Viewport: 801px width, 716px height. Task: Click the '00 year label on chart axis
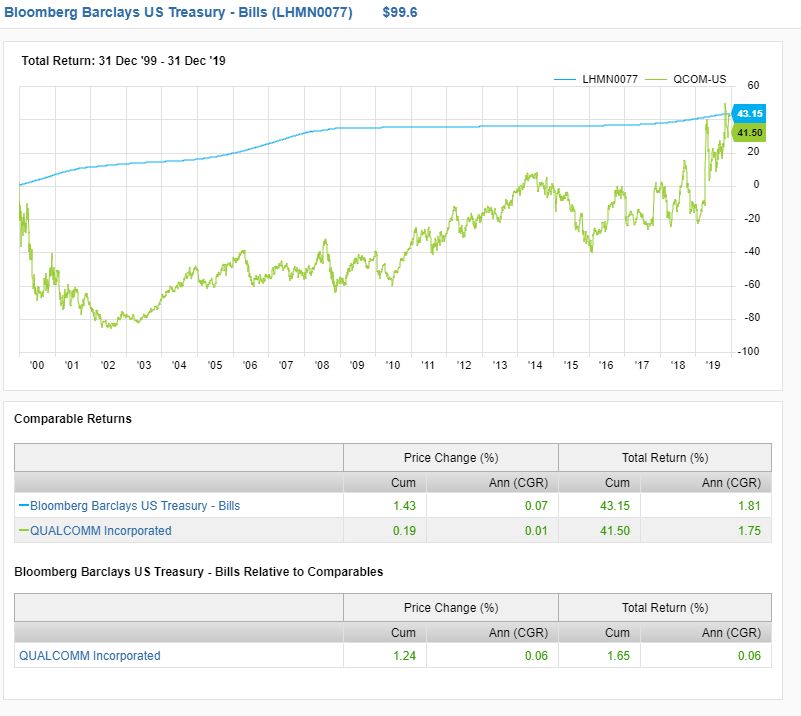pyautogui.click(x=37, y=365)
